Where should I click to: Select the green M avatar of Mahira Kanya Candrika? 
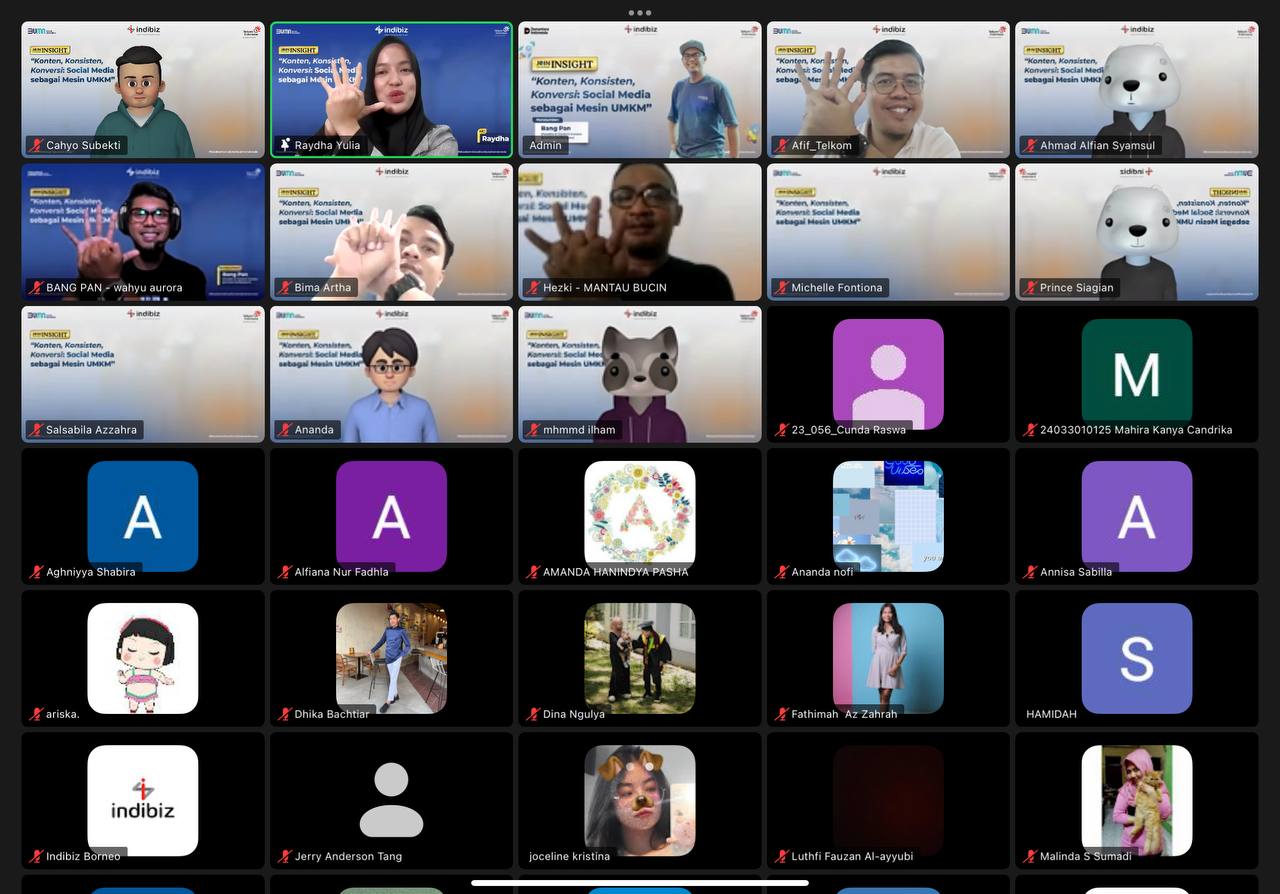tap(1136, 372)
